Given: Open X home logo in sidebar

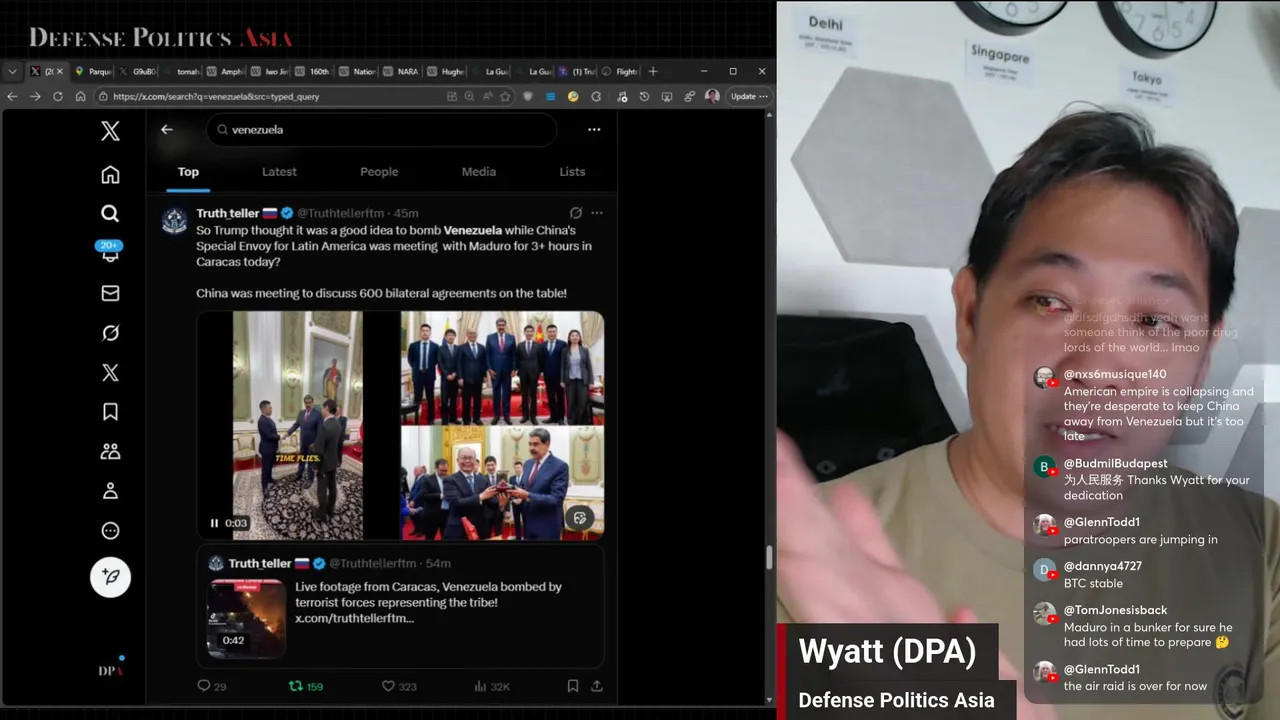Looking at the screenshot, I should tap(110, 131).
